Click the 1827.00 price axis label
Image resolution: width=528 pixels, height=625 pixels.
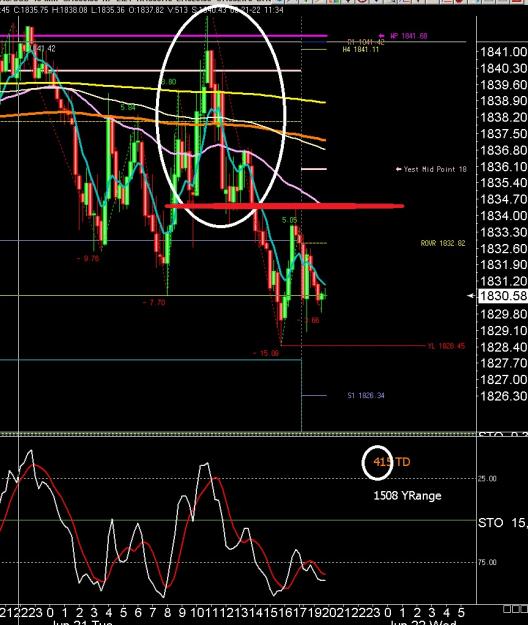pyautogui.click(x=504, y=379)
